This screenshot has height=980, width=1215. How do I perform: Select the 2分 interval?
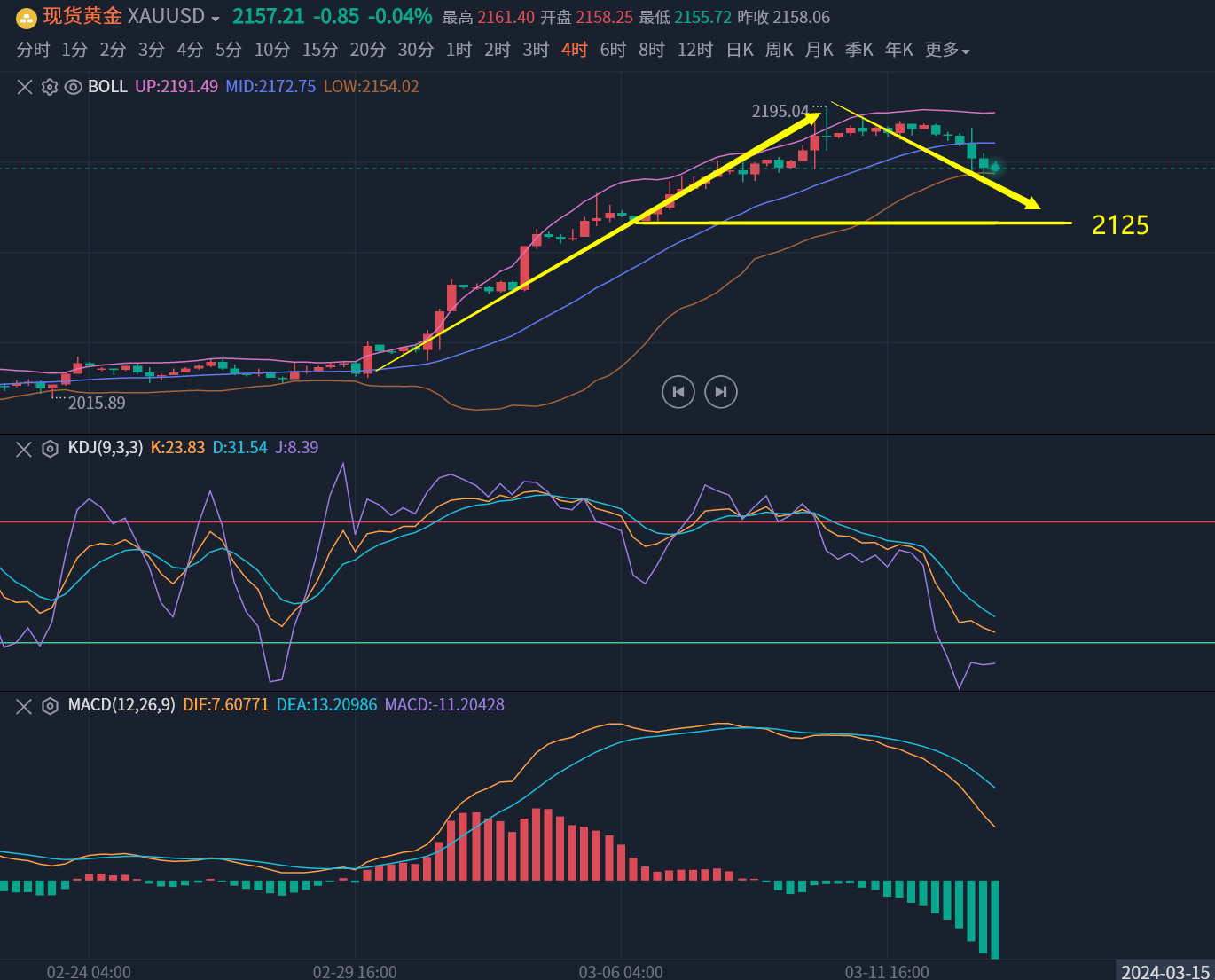pos(113,50)
